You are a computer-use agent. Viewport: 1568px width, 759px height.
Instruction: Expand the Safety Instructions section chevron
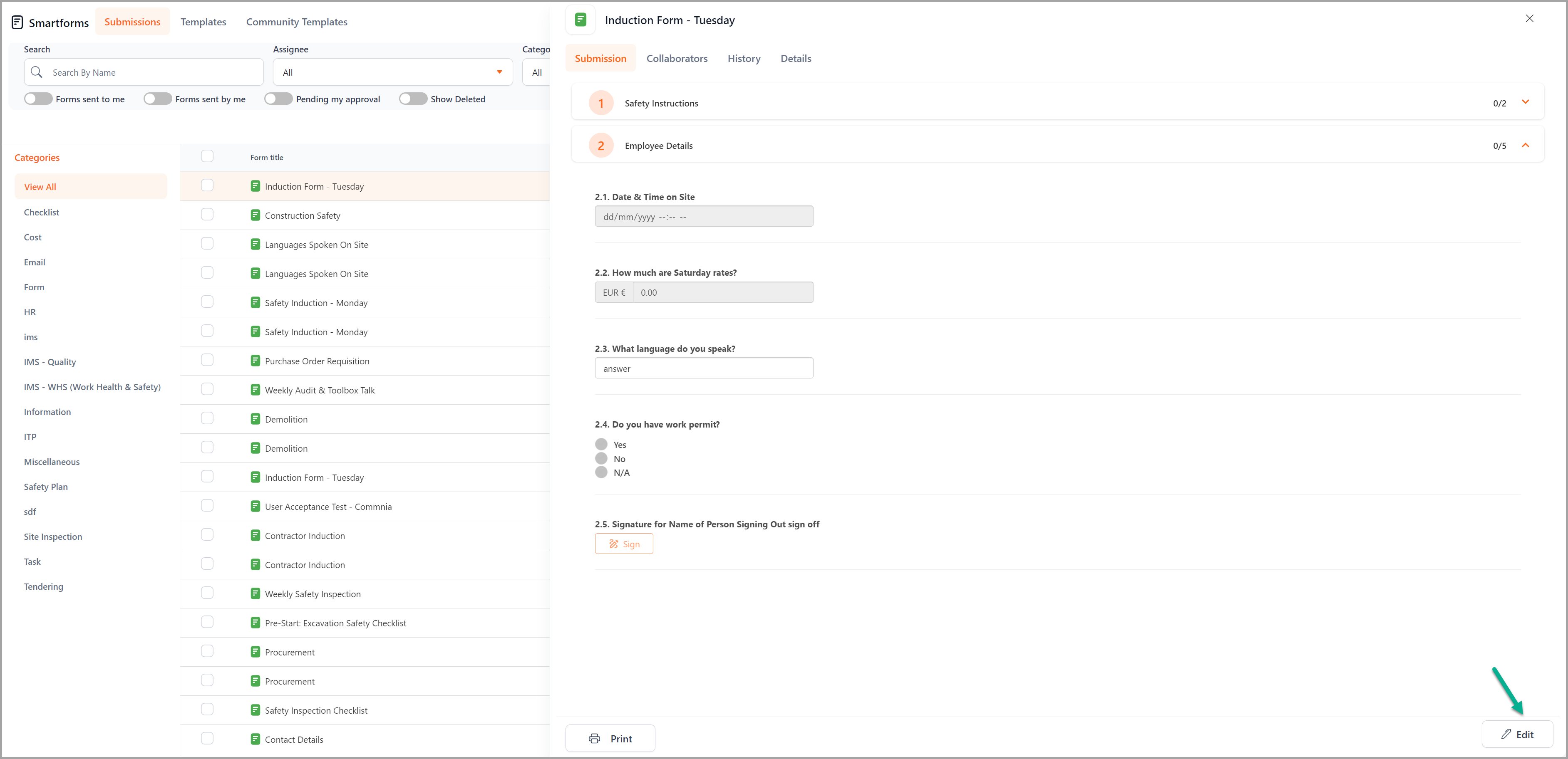1526,102
